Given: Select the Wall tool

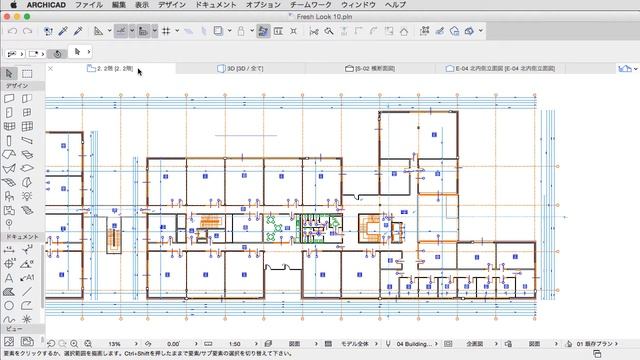Looking at the screenshot, I should click(x=9, y=98).
